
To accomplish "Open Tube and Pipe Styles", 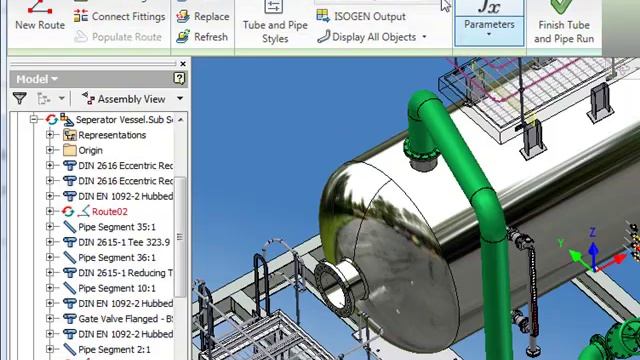I will pyautogui.click(x=275, y=22).
